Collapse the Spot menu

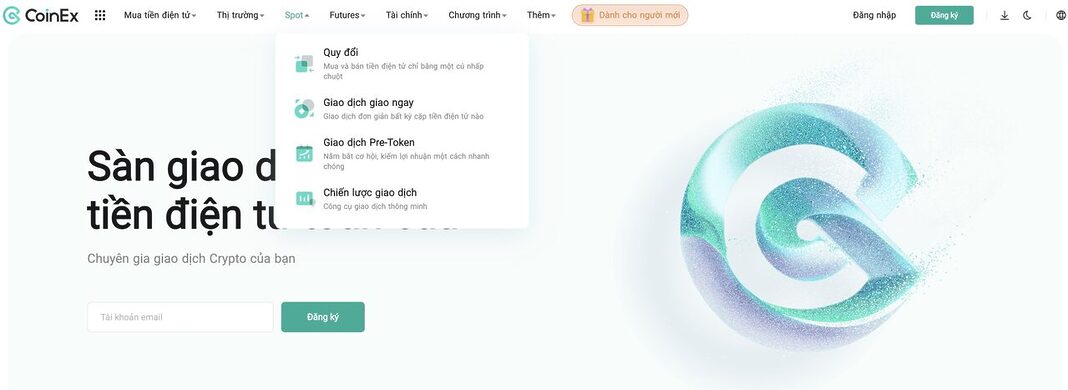click(x=296, y=15)
